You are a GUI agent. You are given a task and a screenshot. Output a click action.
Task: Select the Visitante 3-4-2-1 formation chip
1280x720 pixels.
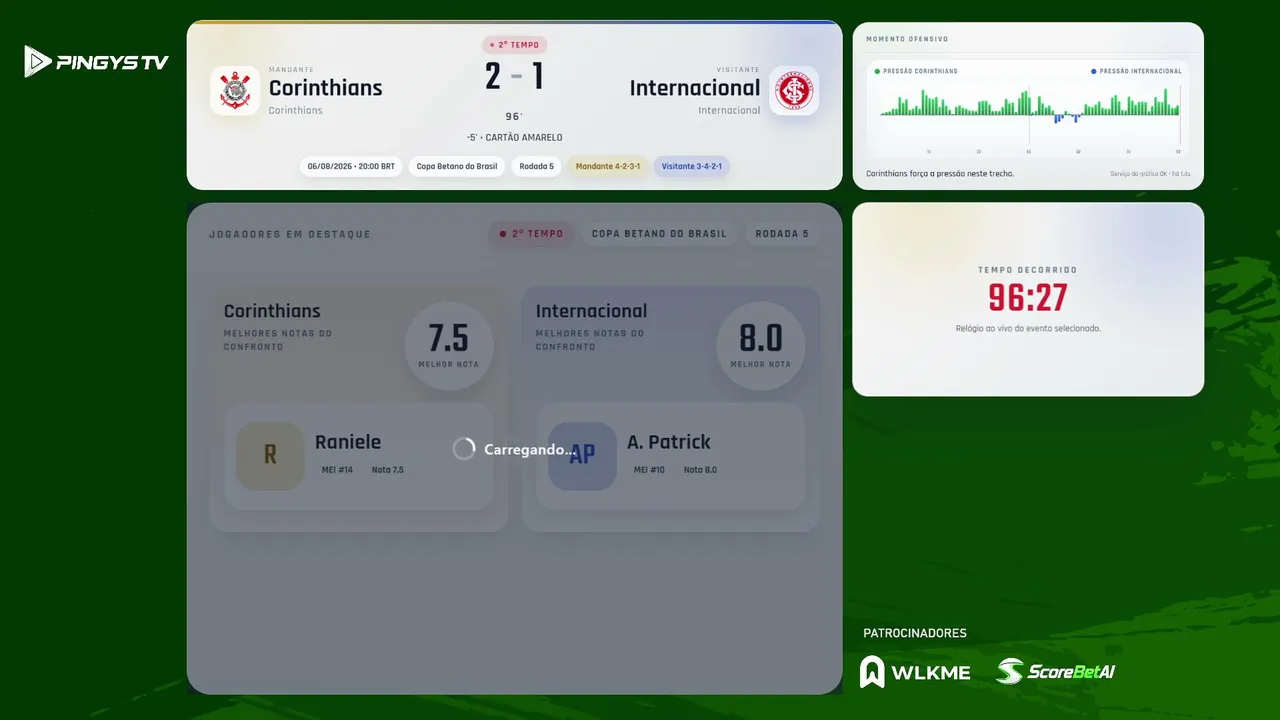(x=692, y=166)
